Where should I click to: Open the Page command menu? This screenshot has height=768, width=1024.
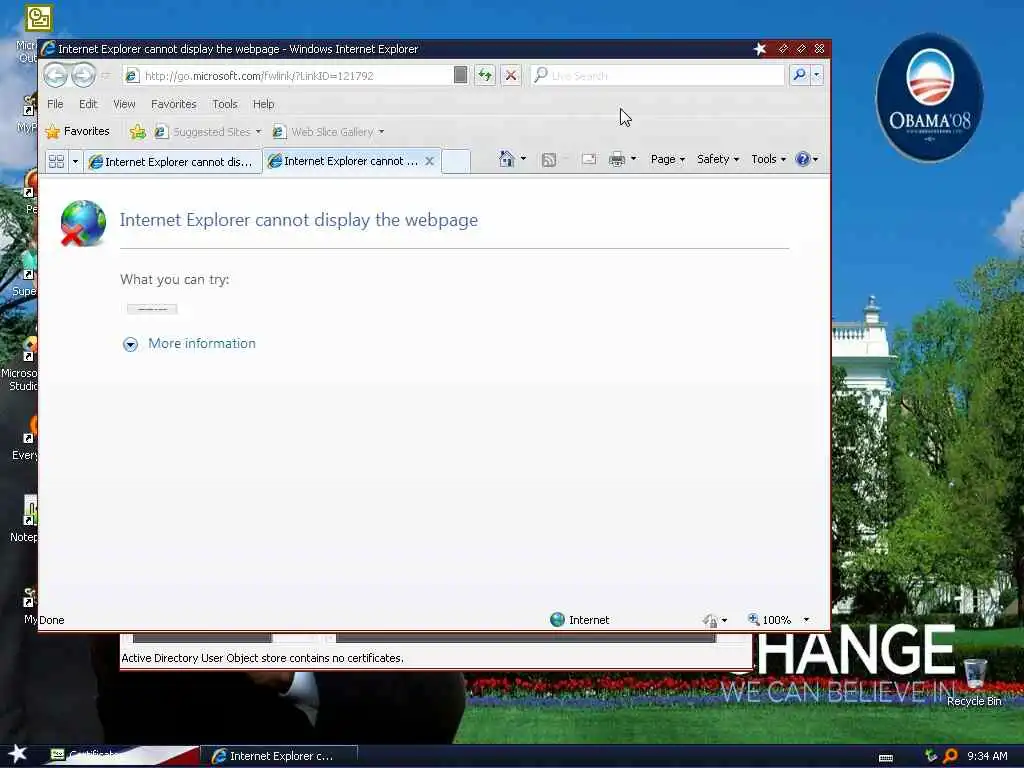pos(667,159)
